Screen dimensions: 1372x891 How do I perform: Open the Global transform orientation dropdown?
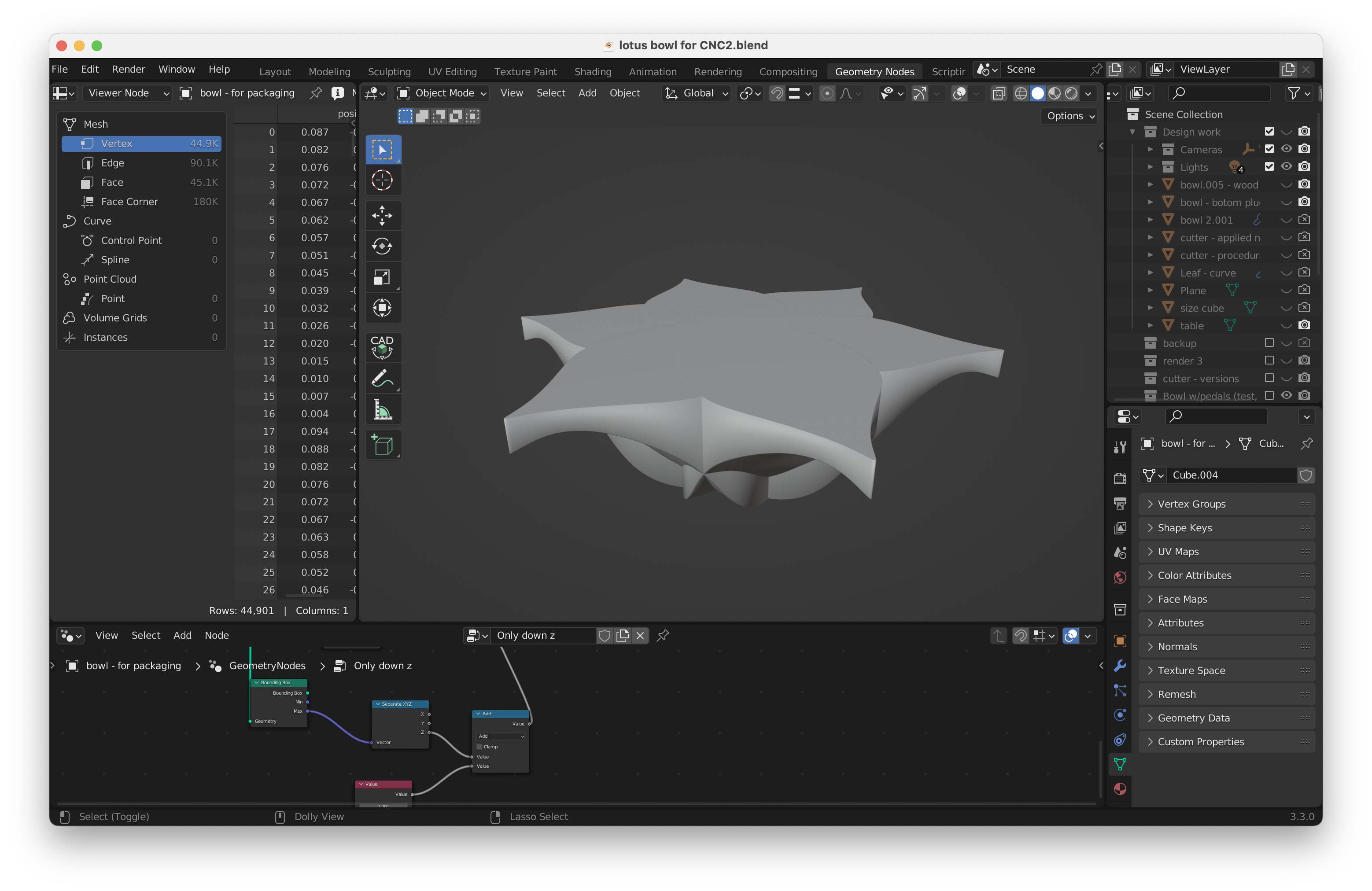(x=697, y=93)
